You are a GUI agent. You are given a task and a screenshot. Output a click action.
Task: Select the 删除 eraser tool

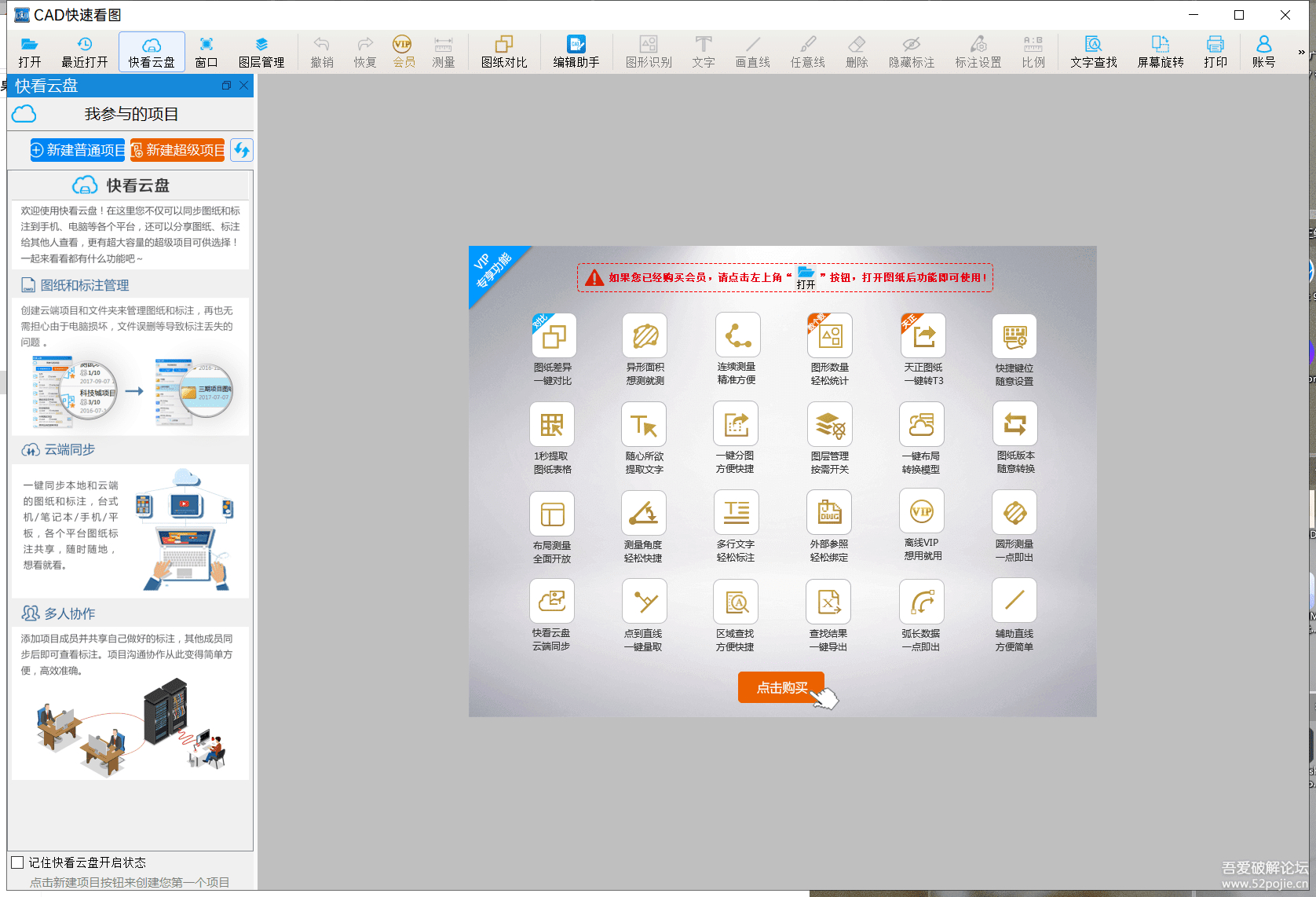click(x=857, y=52)
